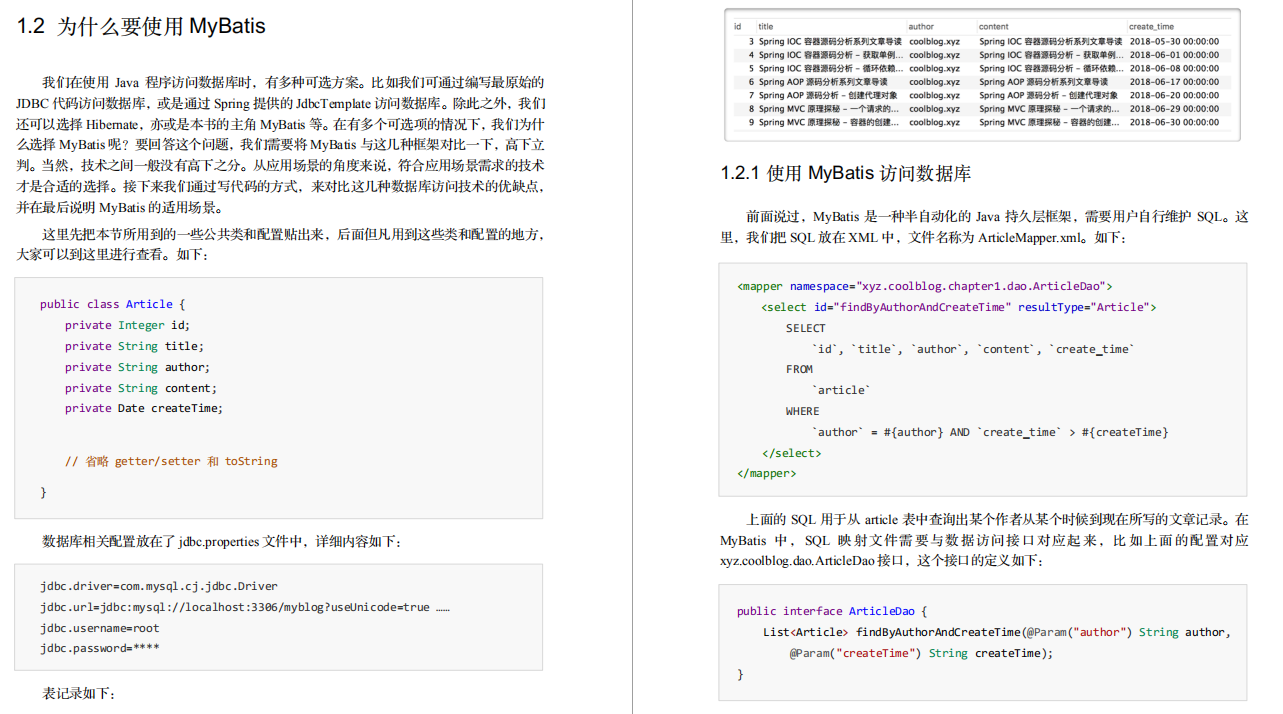Click the paragraph starting '我们在使用 Java 程序访问数据库时'
Viewport: 1283px width, 714px height.
pos(281,145)
